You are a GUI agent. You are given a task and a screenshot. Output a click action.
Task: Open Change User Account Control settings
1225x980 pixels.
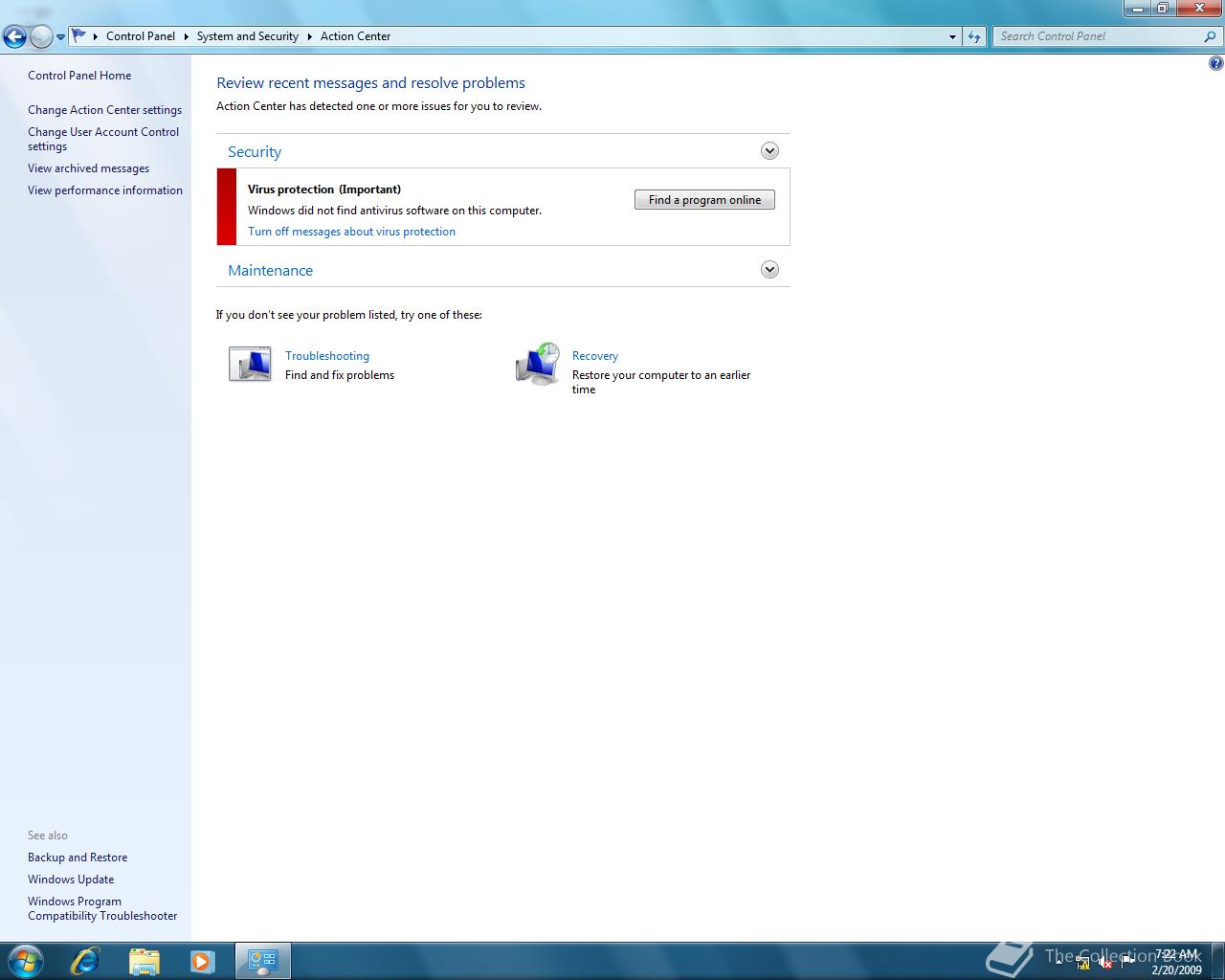103,140
